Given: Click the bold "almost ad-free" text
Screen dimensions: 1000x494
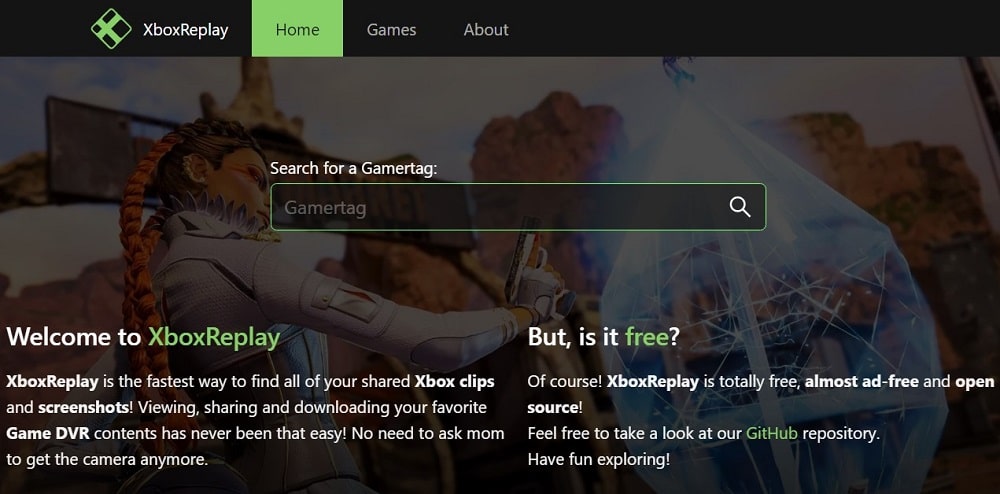Looking at the screenshot, I should [x=862, y=382].
